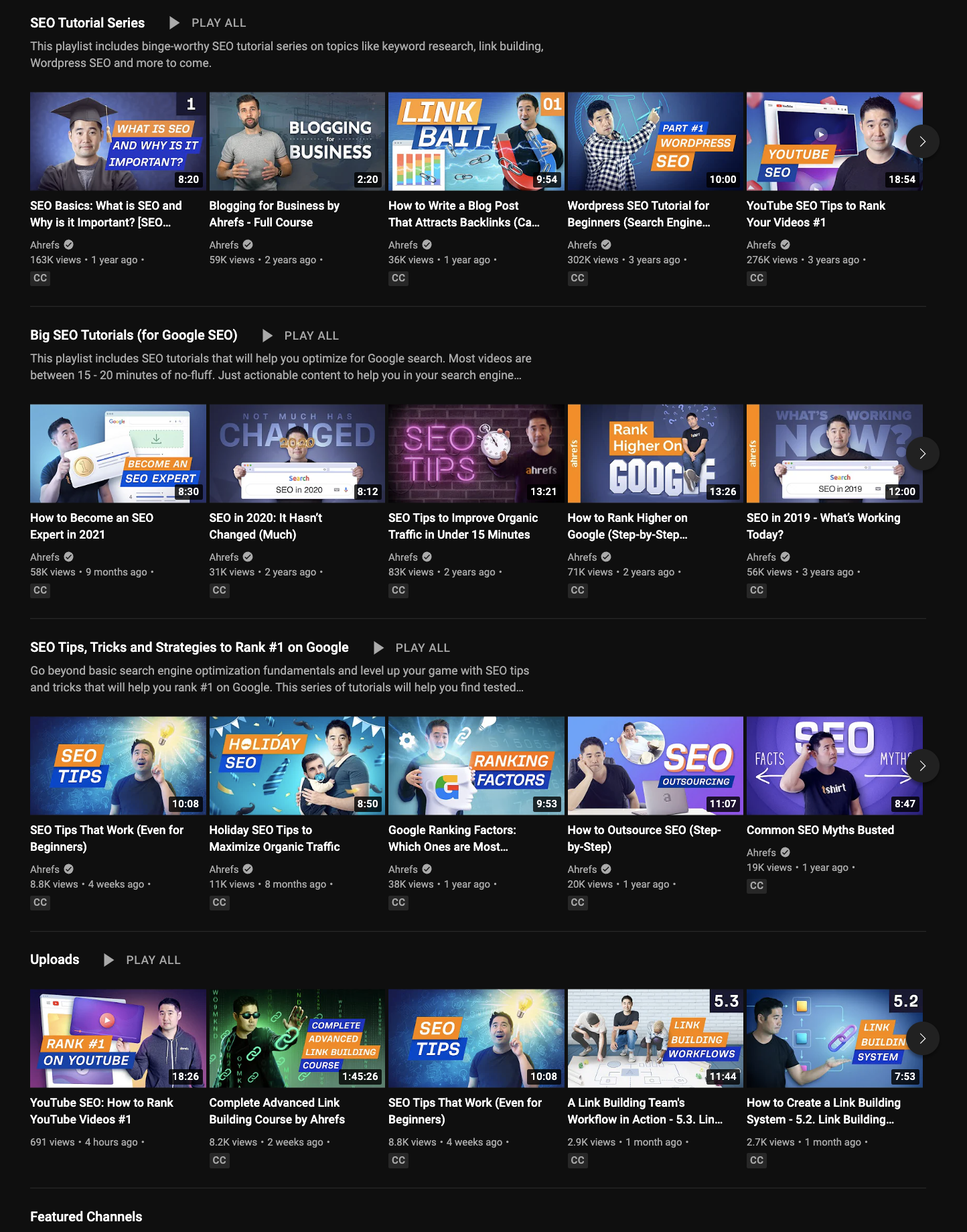Click Play All icon for Big SEO Tutorials
Viewport: 967px width, 1232px height.
point(267,335)
